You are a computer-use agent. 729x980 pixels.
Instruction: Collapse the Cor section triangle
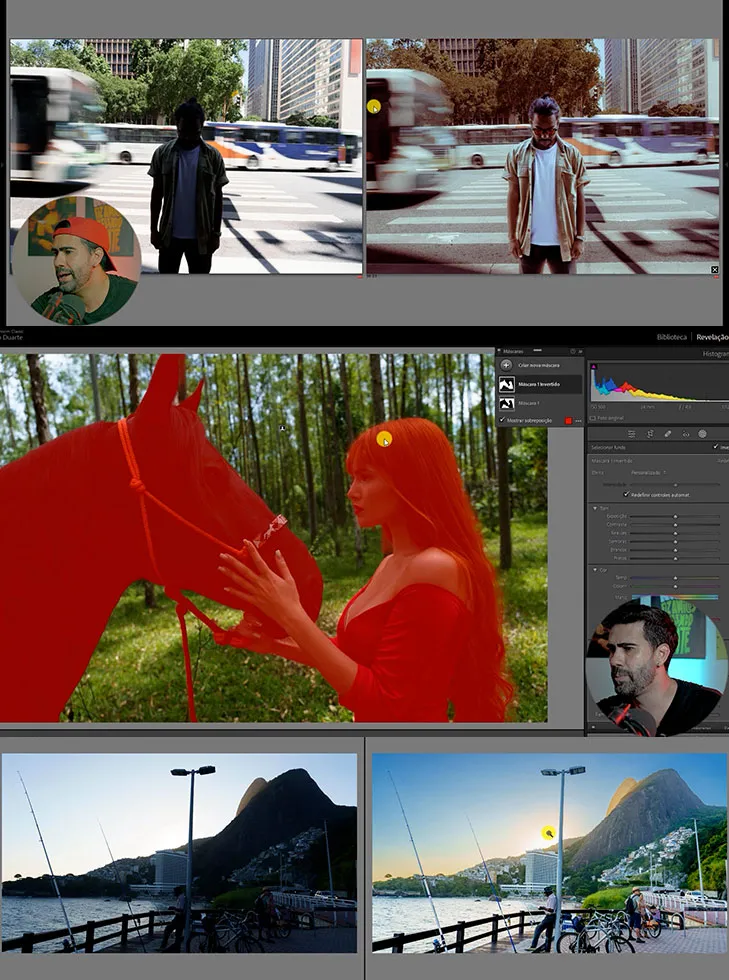595,570
